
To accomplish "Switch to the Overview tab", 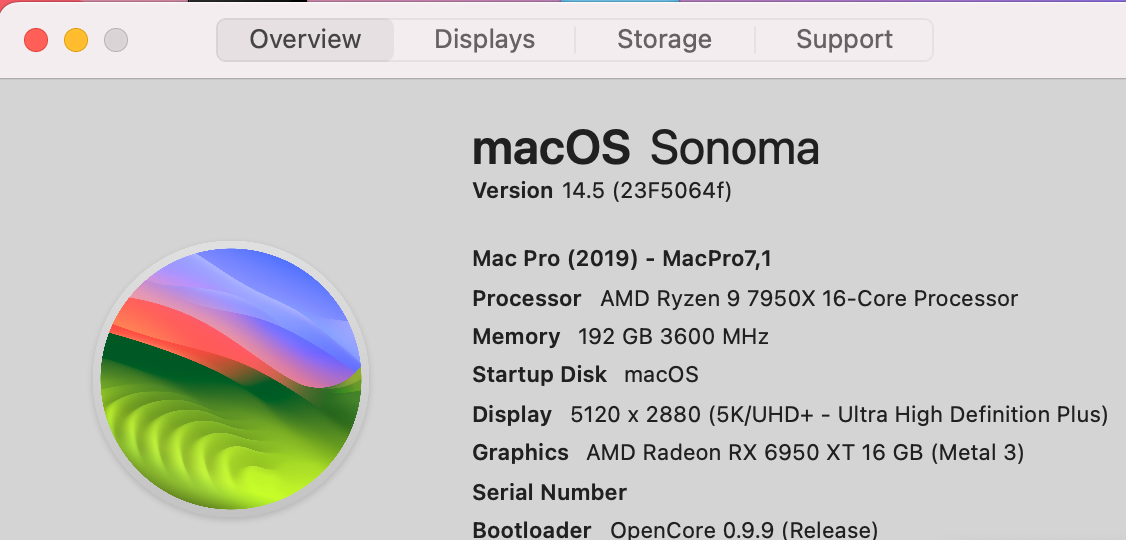I will (305, 40).
